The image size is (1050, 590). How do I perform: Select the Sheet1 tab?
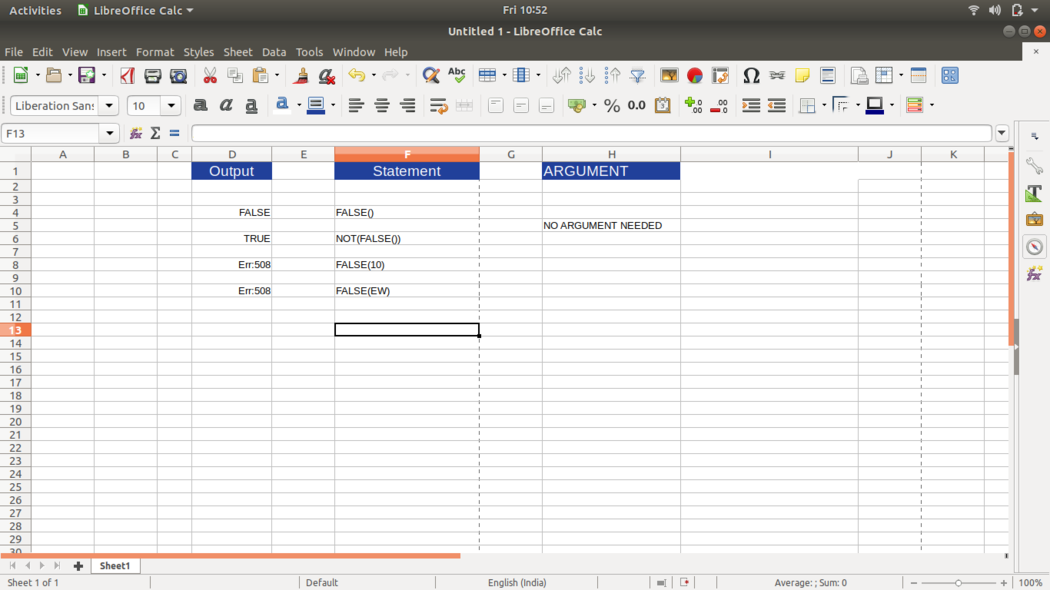[x=114, y=566]
